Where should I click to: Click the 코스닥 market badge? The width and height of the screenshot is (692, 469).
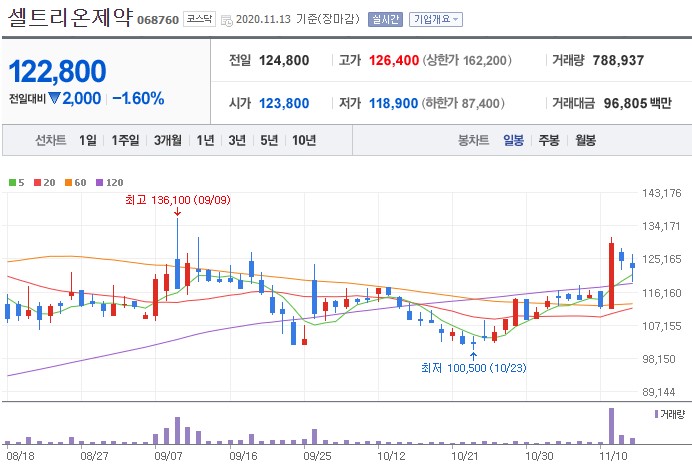199,19
